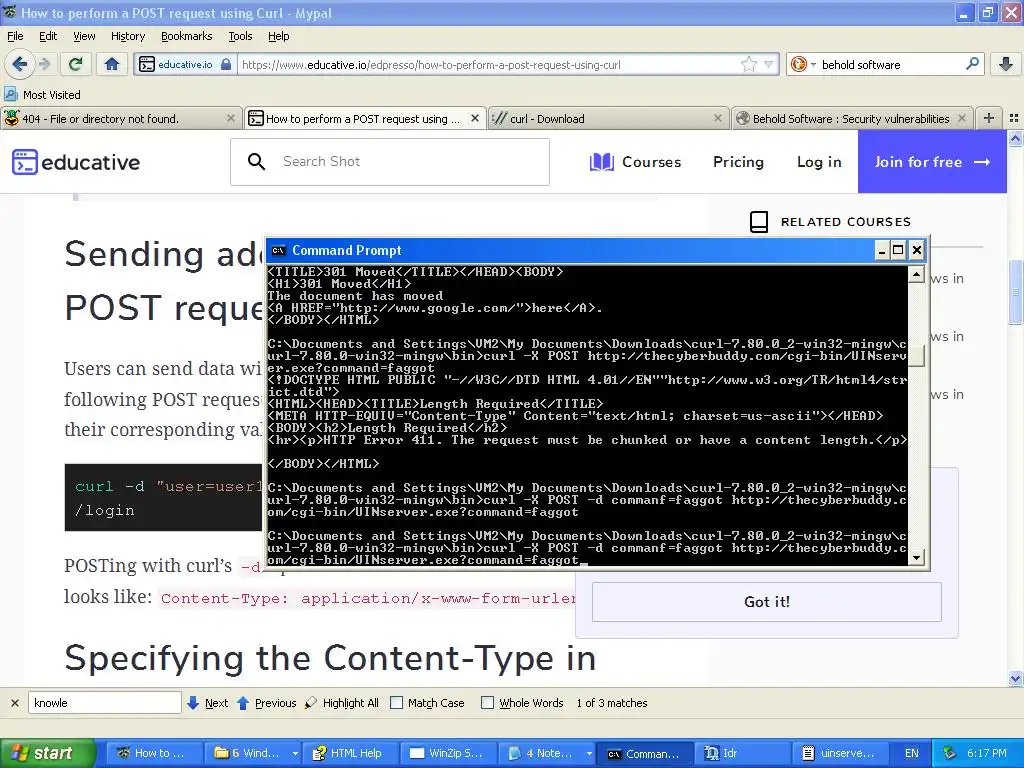This screenshot has width=1024, height=768.
Task: Click the search magnifier in browser search box
Action: pos(972,64)
